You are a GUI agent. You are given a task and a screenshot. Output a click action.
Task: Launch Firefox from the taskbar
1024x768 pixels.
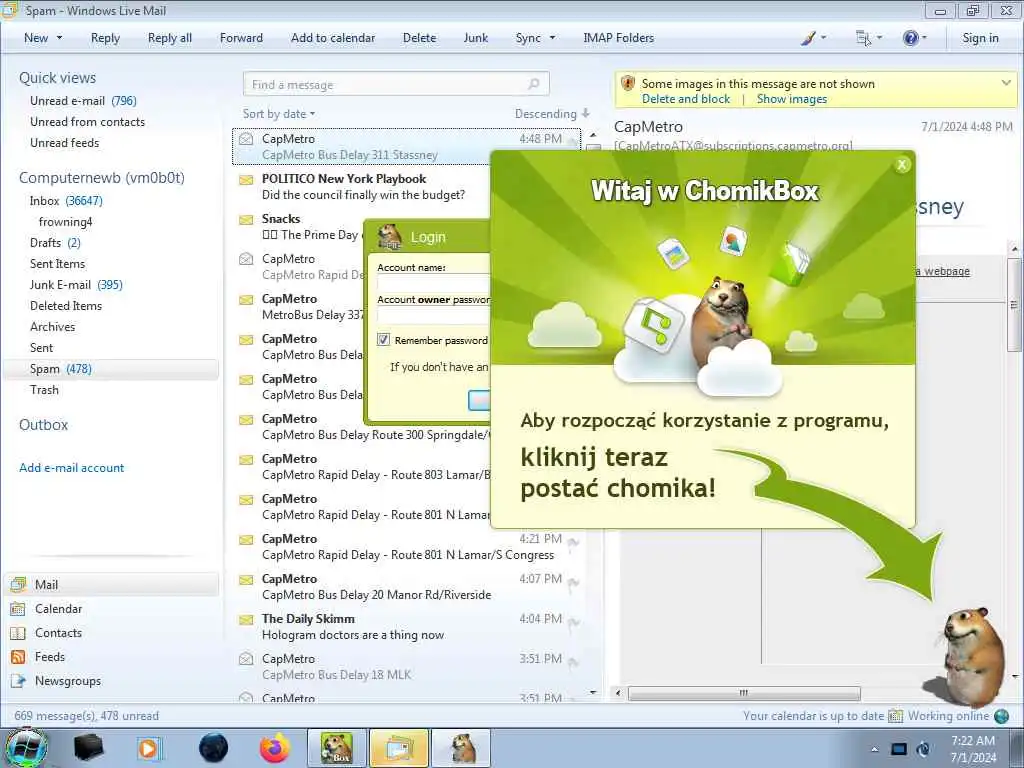click(275, 748)
